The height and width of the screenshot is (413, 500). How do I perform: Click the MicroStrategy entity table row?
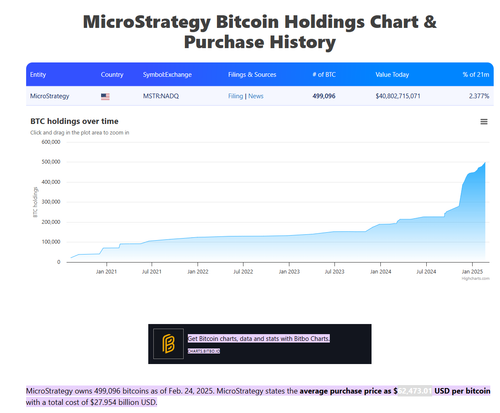click(x=260, y=96)
